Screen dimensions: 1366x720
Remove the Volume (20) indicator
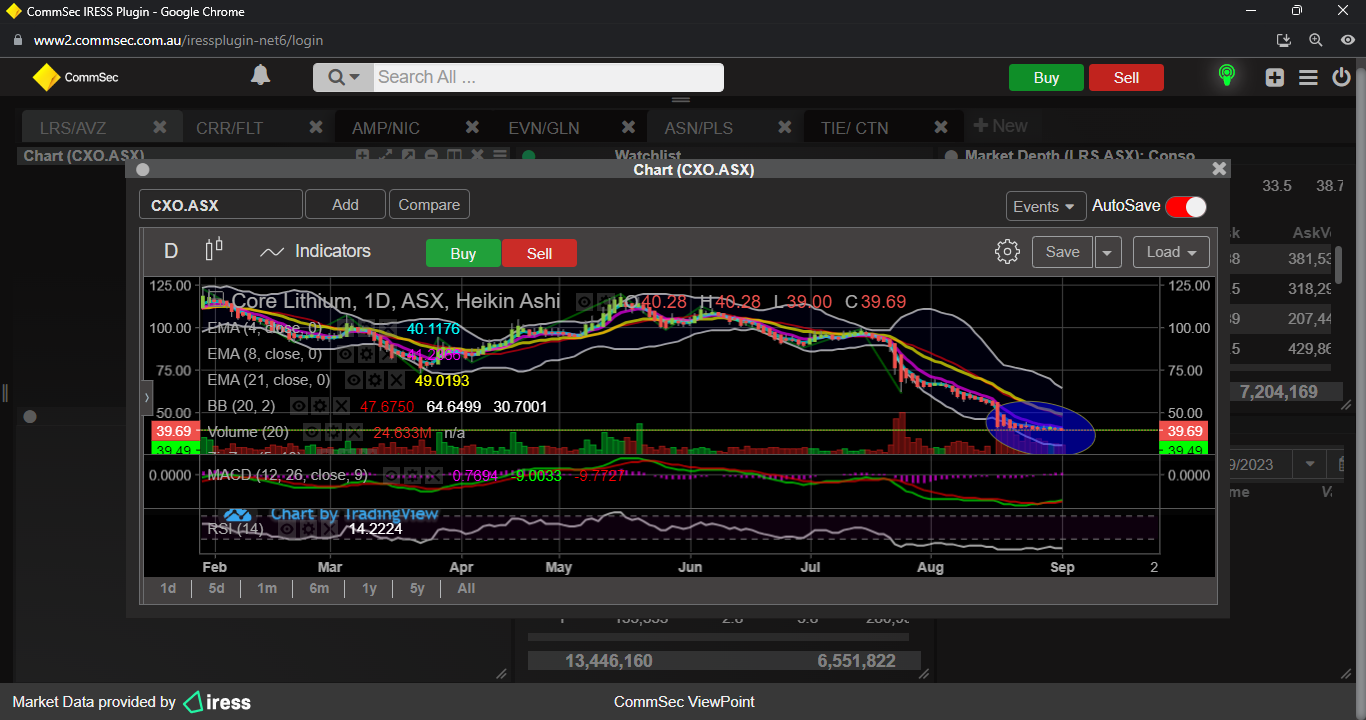(x=356, y=432)
